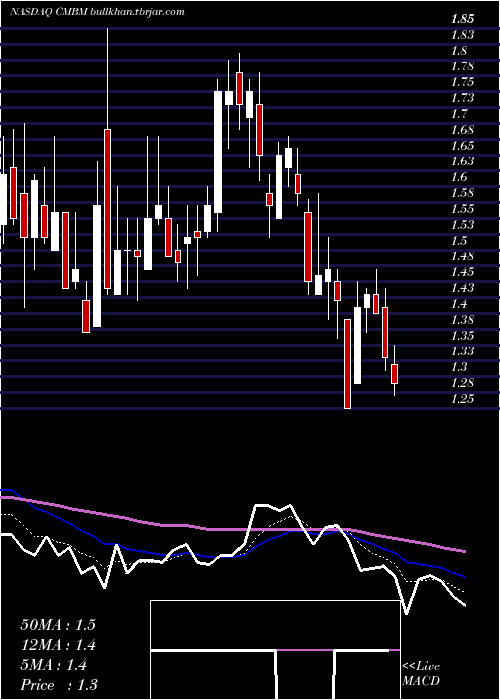Click the tall white candle rising to 1.73
500x700 pixels.
coord(218,152)
